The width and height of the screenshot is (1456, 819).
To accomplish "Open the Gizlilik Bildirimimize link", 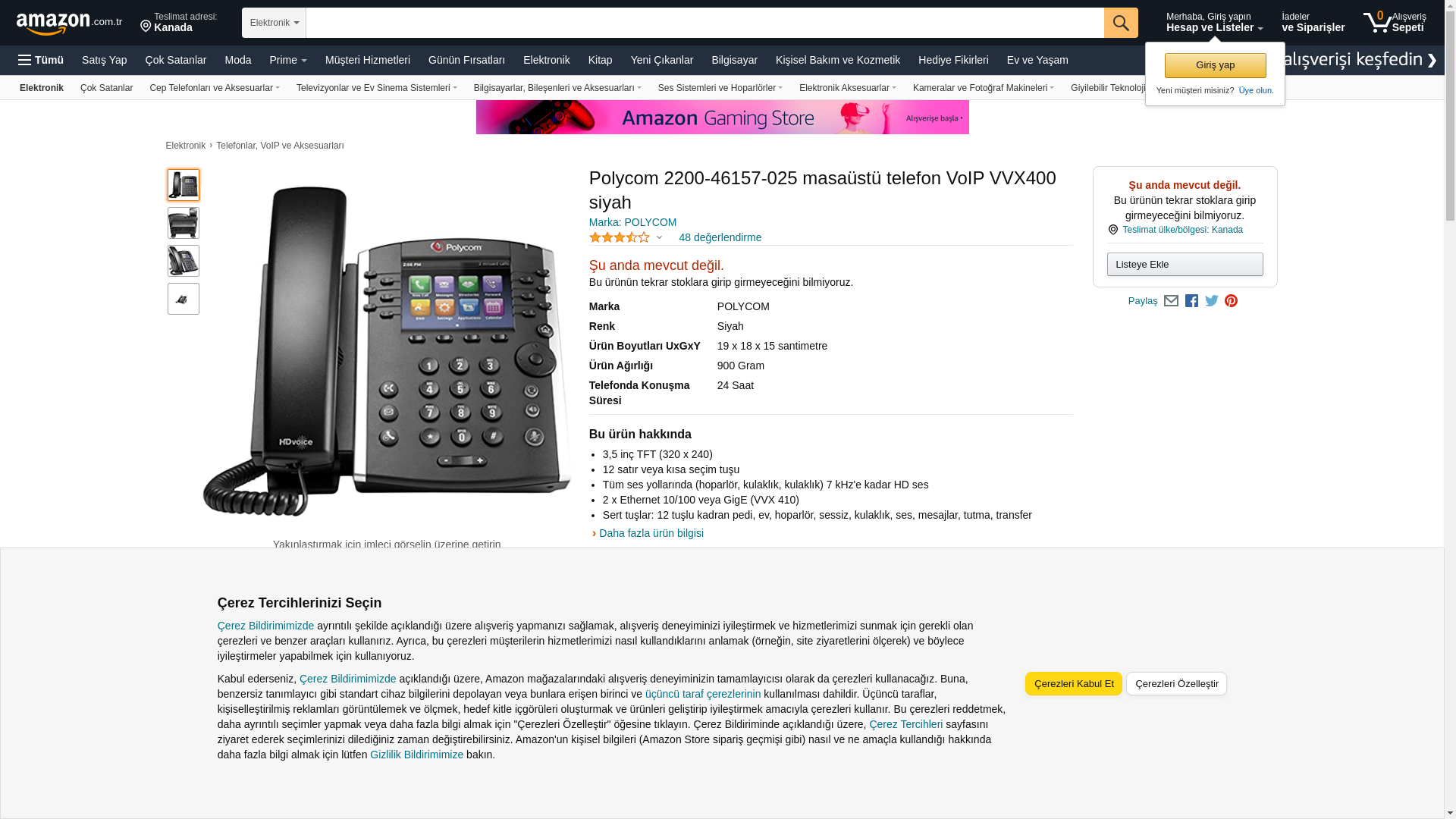I will 416,755.
